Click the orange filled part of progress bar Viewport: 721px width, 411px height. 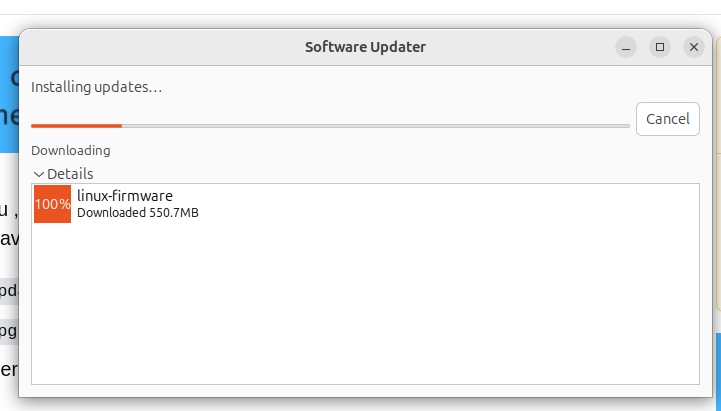(76, 126)
